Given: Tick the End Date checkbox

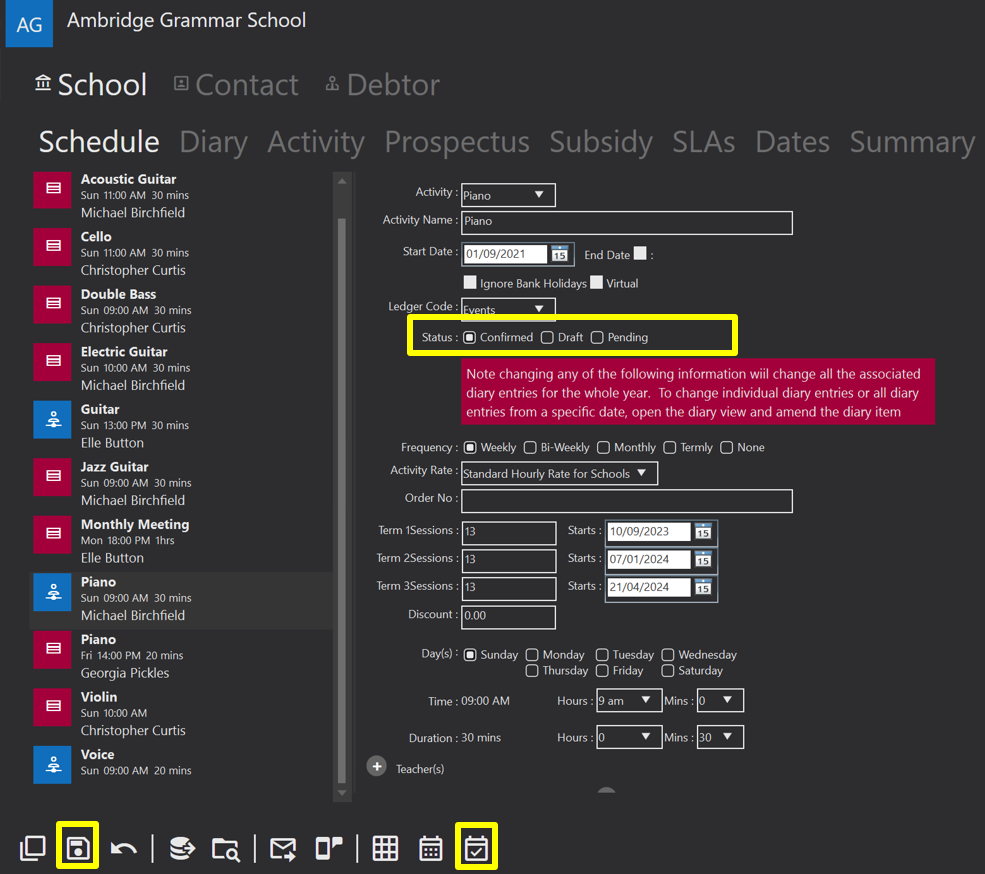Looking at the screenshot, I should 640,253.
